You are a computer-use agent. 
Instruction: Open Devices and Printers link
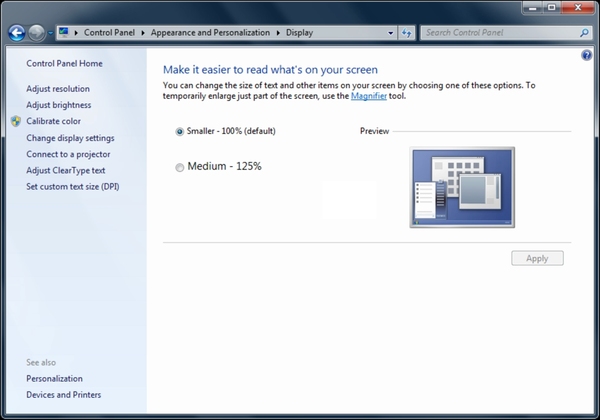64,394
